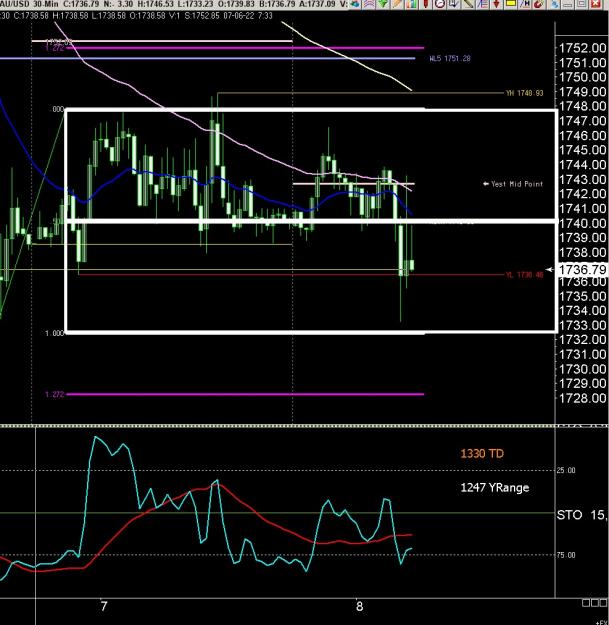Select the yellow rectangle drawing tool
The image size is (609, 625).
[x=511, y=3]
